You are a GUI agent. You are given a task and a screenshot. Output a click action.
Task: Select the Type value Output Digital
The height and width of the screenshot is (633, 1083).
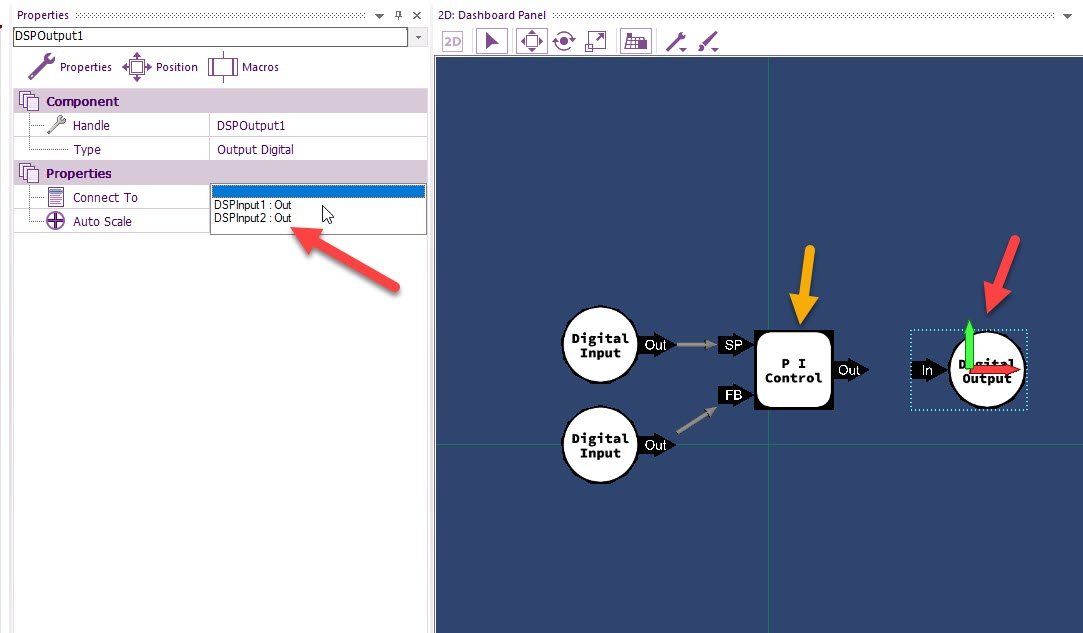tap(255, 149)
